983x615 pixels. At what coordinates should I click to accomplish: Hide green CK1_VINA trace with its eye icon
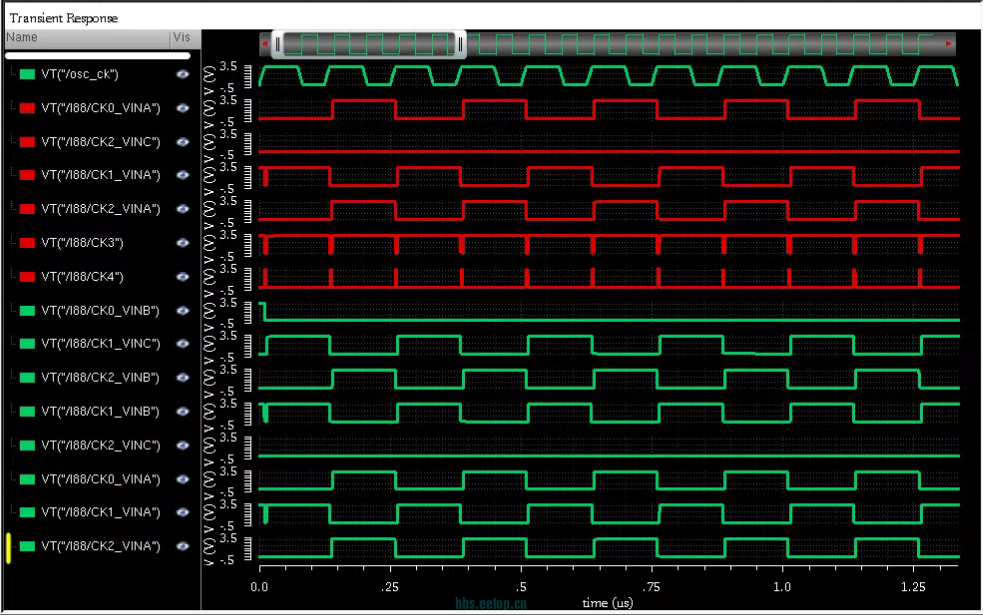(x=182, y=513)
